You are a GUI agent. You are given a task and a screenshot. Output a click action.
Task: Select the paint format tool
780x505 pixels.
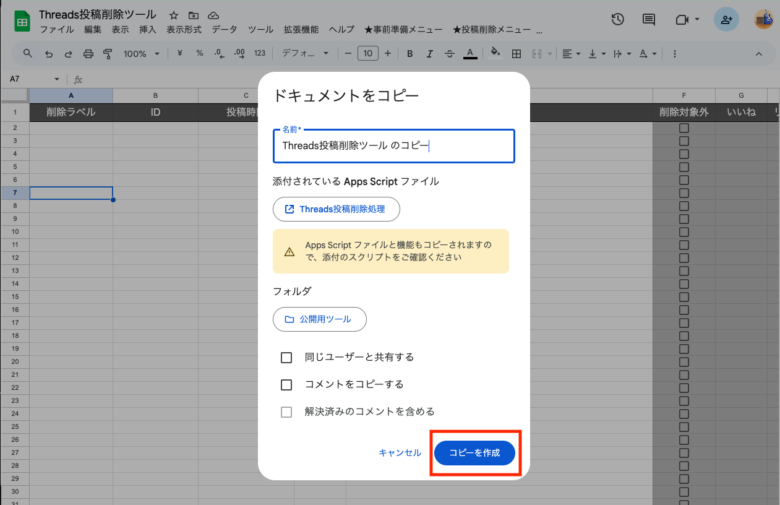click(107, 54)
